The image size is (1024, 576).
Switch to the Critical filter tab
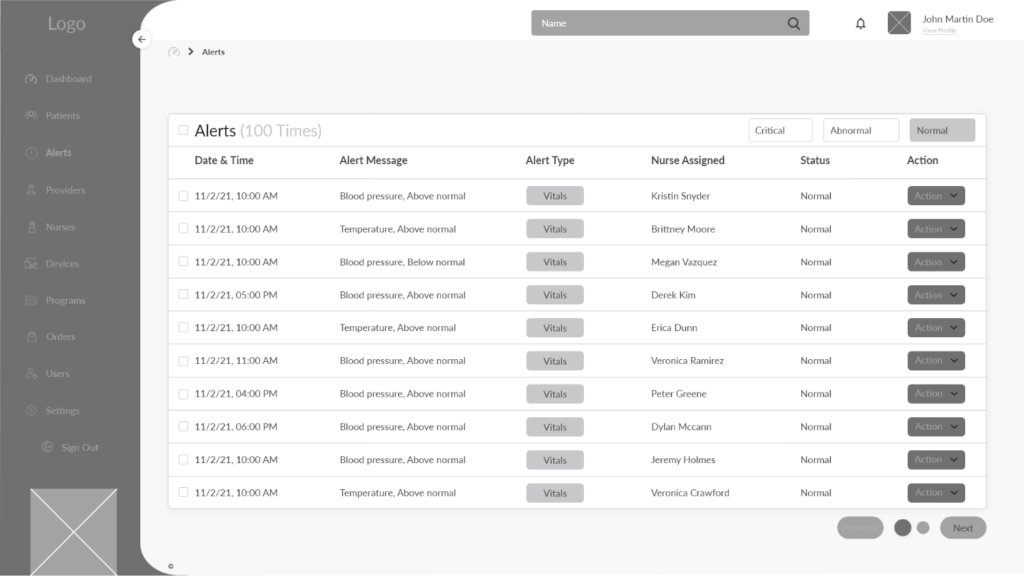(780, 129)
